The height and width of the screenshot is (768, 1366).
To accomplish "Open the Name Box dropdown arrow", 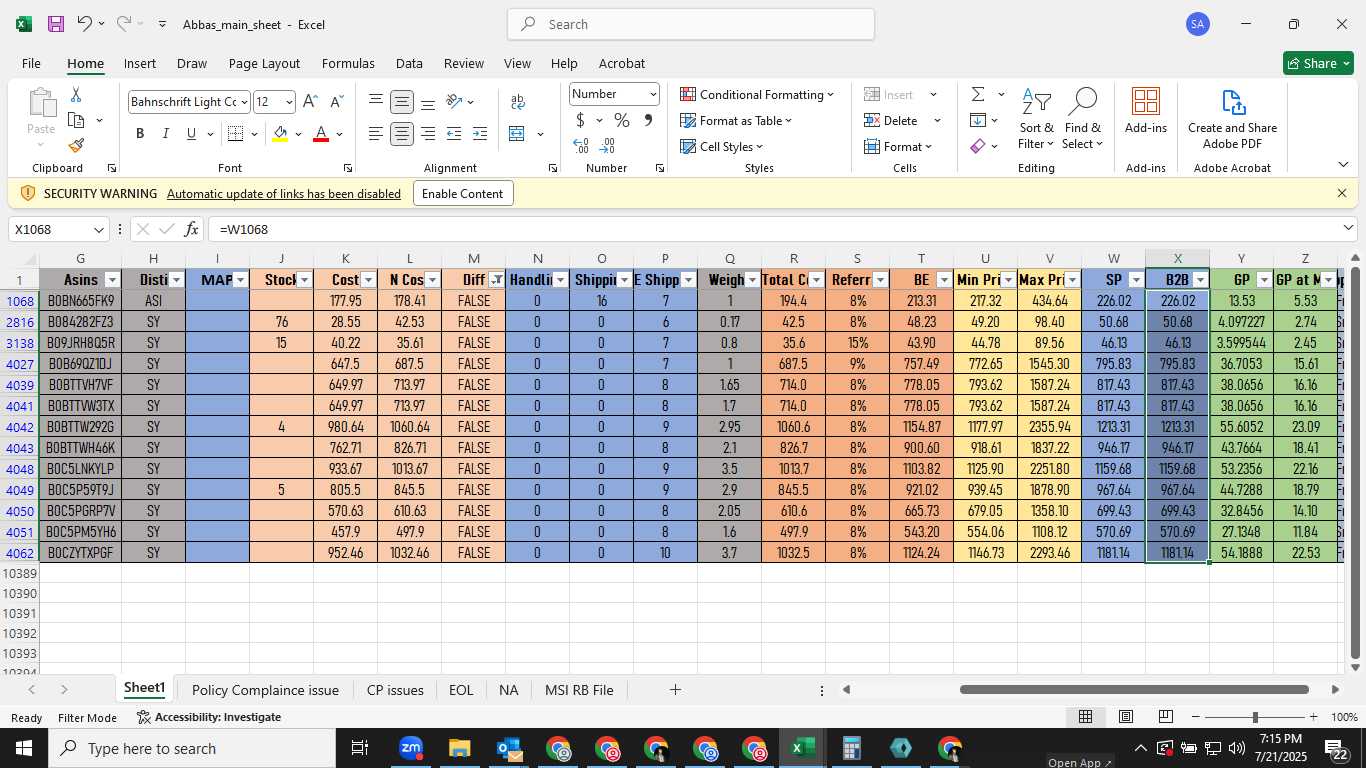I will pyautogui.click(x=98, y=229).
